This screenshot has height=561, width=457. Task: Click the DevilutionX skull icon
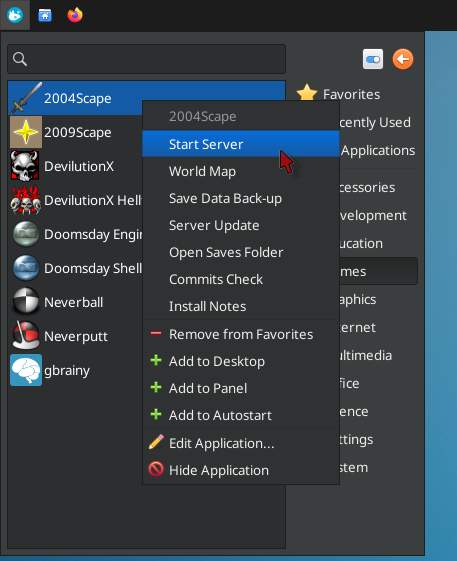click(x=26, y=166)
